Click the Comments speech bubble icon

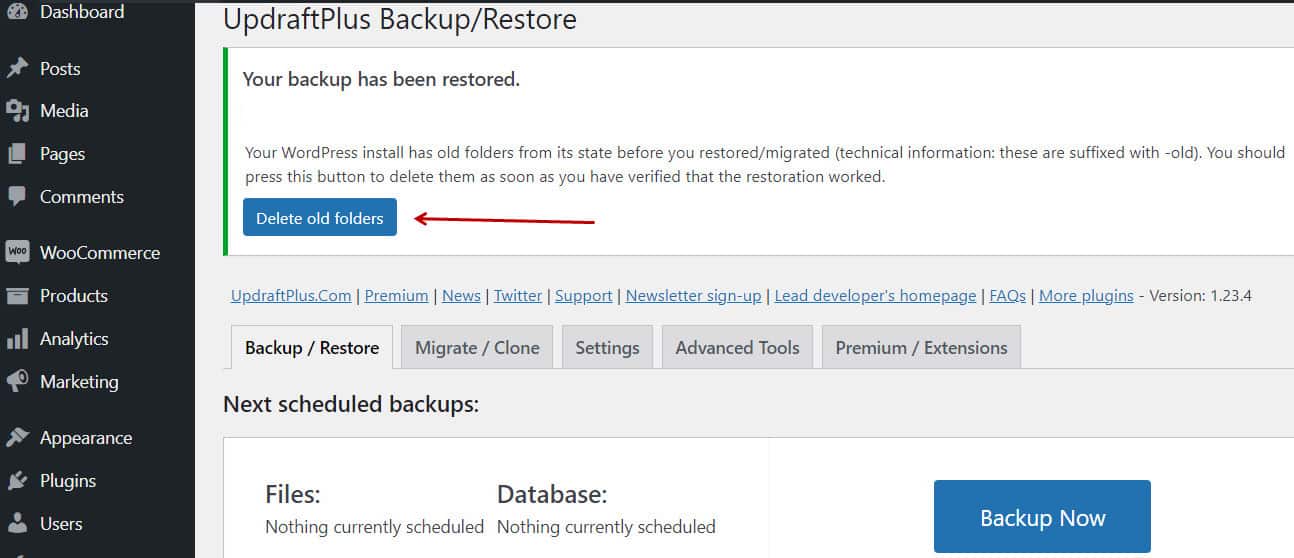17,196
